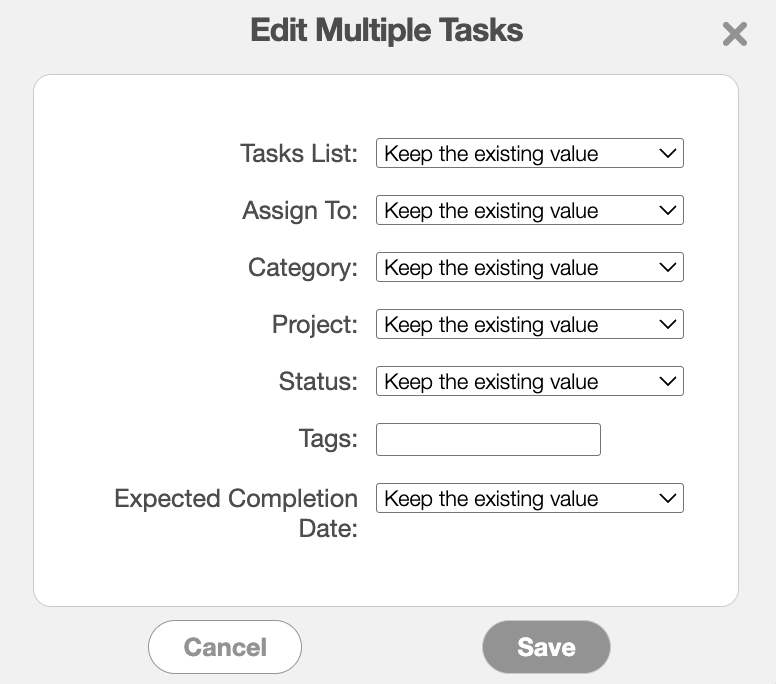The width and height of the screenshot is (776, 684).
Task: Click the chevron arrow on Assign To
Action: tap(668, 210)
